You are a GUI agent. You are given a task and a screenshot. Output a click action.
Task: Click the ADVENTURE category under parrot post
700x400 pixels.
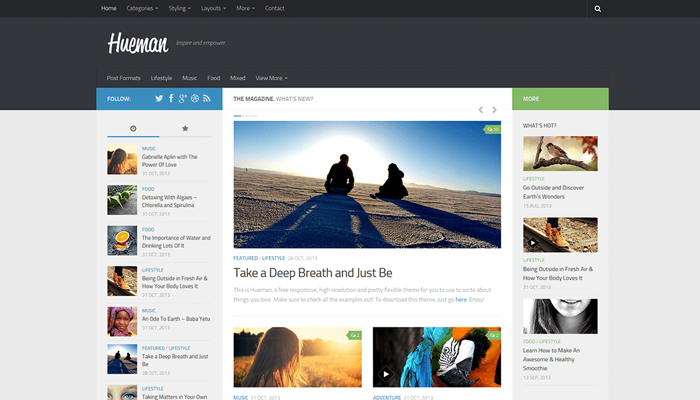point(387,397)
